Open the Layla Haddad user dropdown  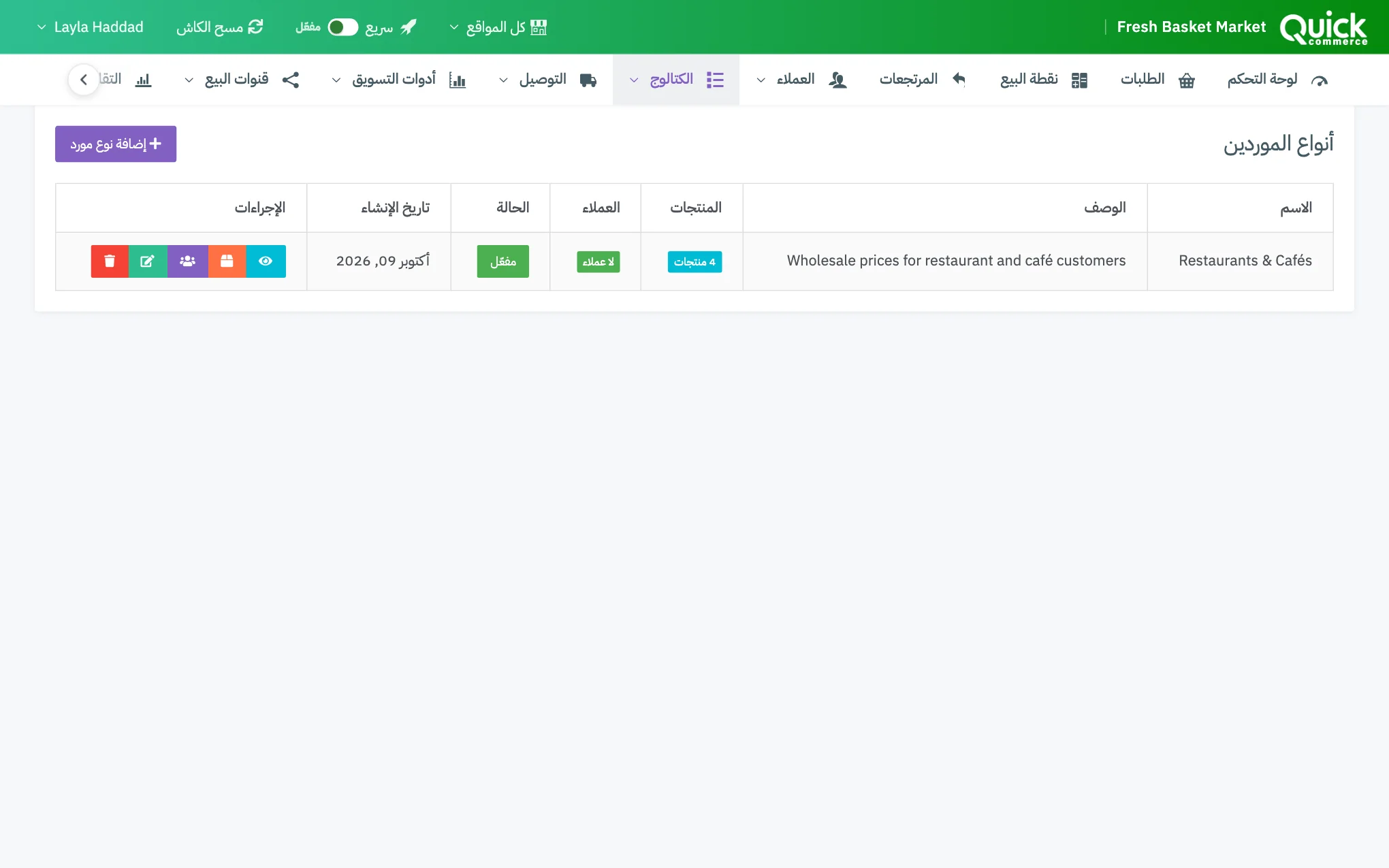(90, 27)
